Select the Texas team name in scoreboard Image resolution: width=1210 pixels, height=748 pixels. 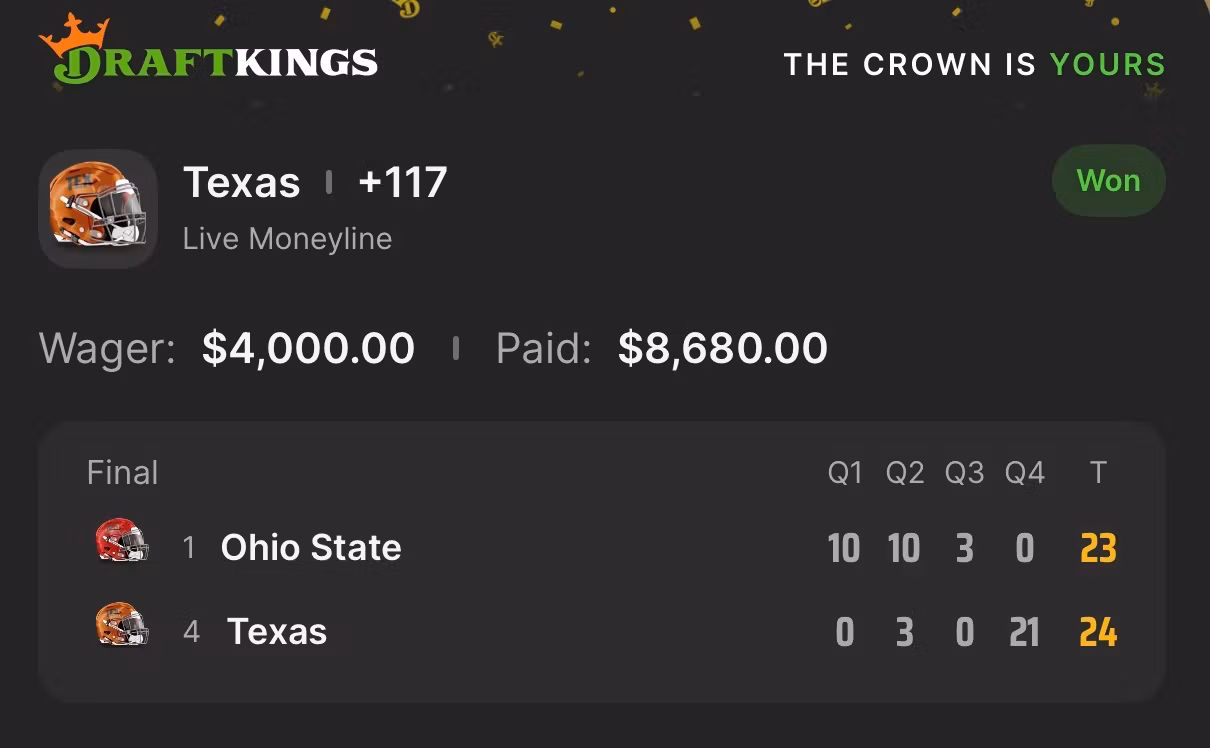click(277, 632)
